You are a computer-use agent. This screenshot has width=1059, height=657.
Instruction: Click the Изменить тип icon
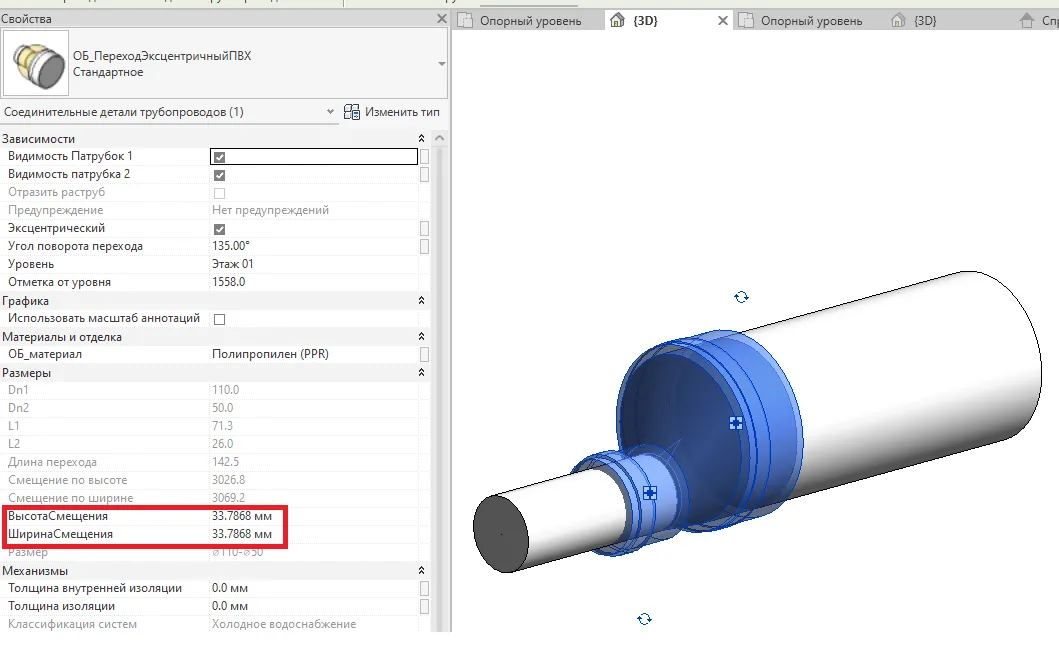(x=352, y=112)
